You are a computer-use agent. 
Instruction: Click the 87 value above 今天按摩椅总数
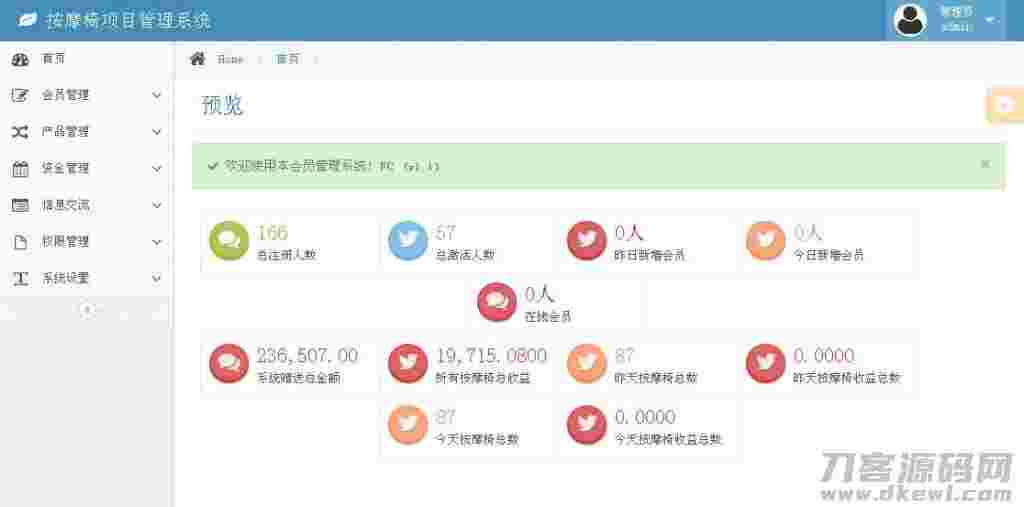[445, 416]
